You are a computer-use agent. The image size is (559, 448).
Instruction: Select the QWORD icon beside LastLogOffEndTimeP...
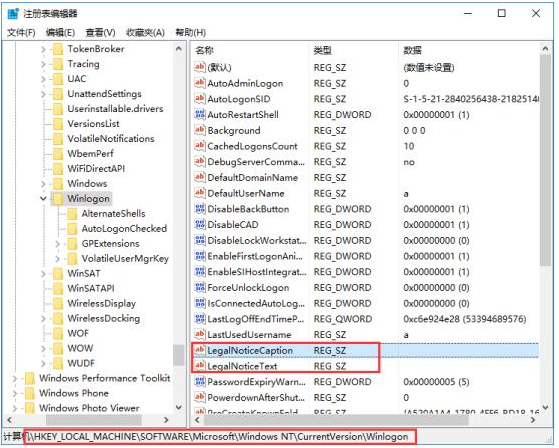[x=200, y=319]
